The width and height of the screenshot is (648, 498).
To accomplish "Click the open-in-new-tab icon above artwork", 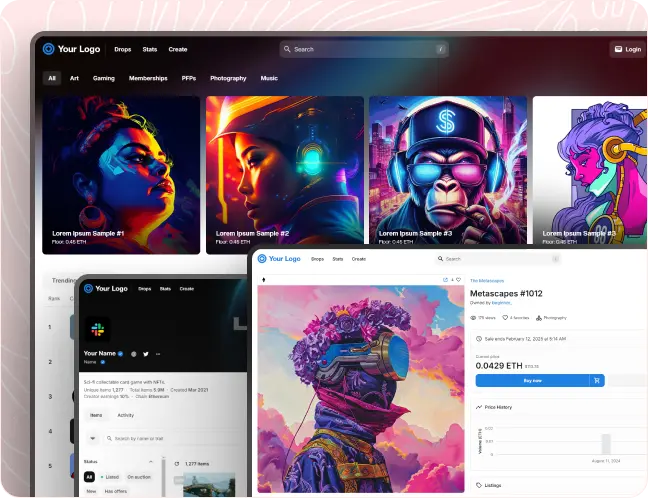I will [x=445, y=280].
